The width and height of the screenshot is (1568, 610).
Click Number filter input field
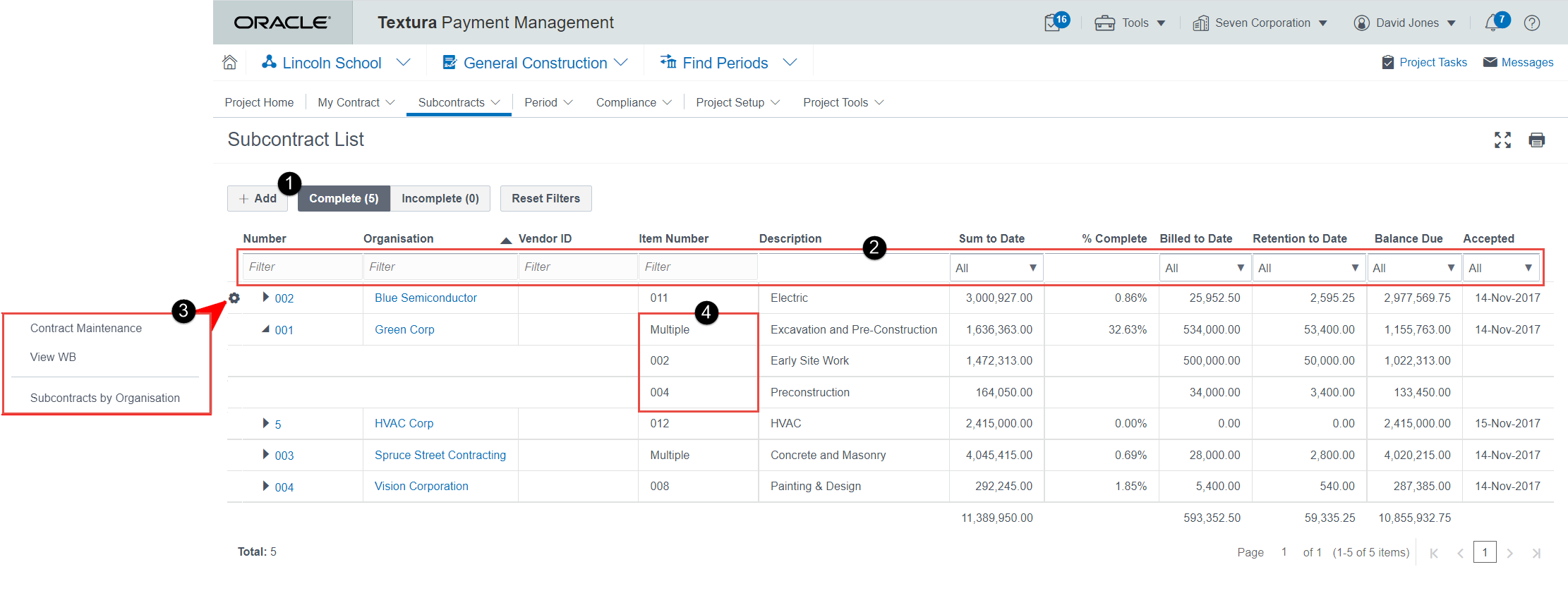[x=302, y=267]
